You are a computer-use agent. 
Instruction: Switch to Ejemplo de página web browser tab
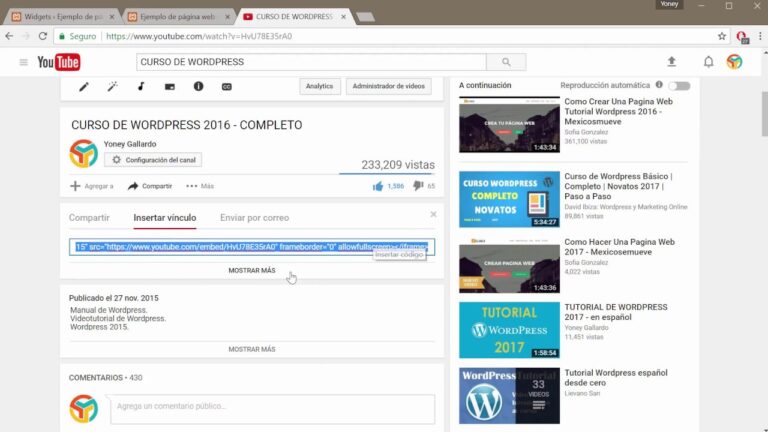[x=176, y=17]
